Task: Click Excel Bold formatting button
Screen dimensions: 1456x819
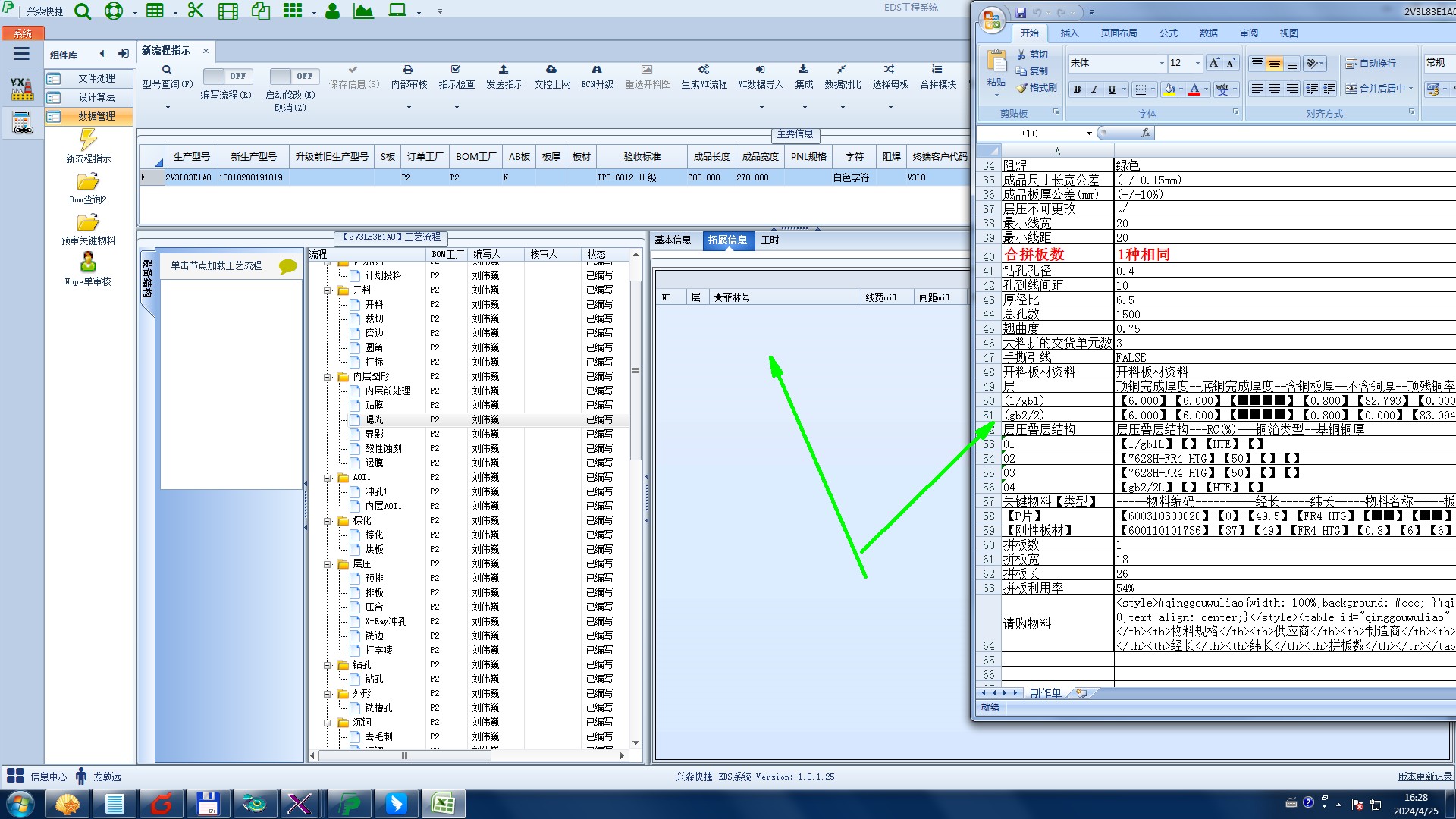Action: (1077, 89)
